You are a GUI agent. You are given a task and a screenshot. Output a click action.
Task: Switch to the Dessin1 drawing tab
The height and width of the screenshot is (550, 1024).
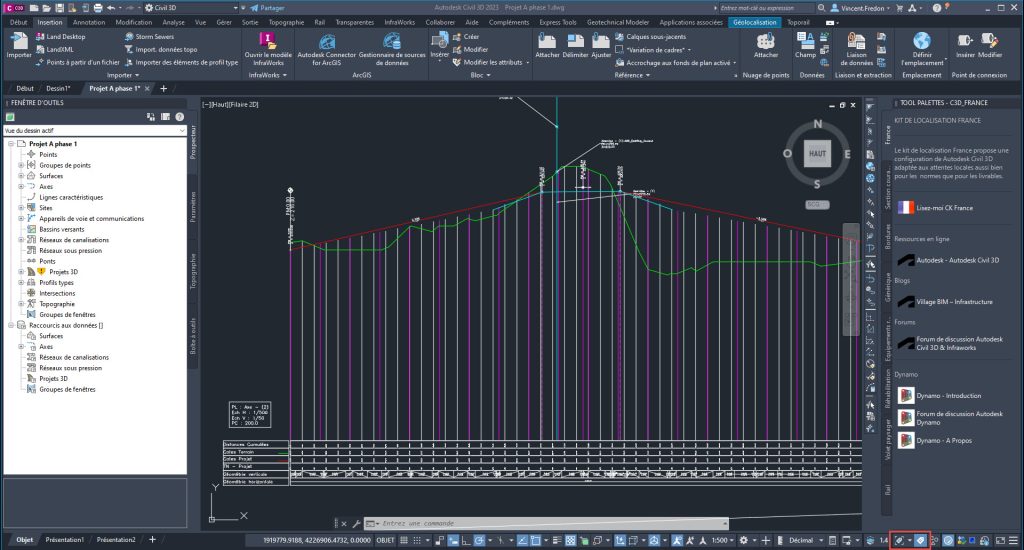pyautogui.click(x=58, y=88)
